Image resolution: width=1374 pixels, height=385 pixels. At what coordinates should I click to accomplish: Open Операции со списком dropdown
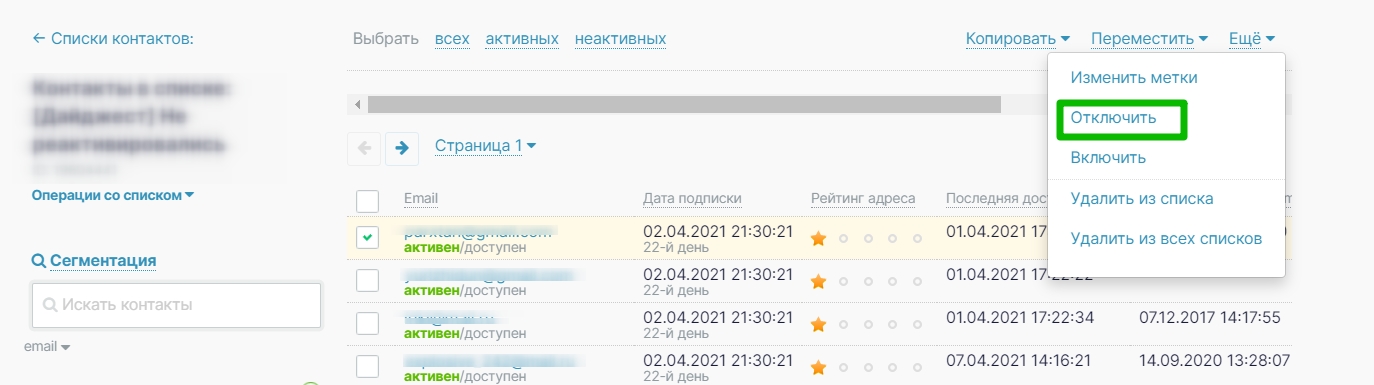pos(113,195)
